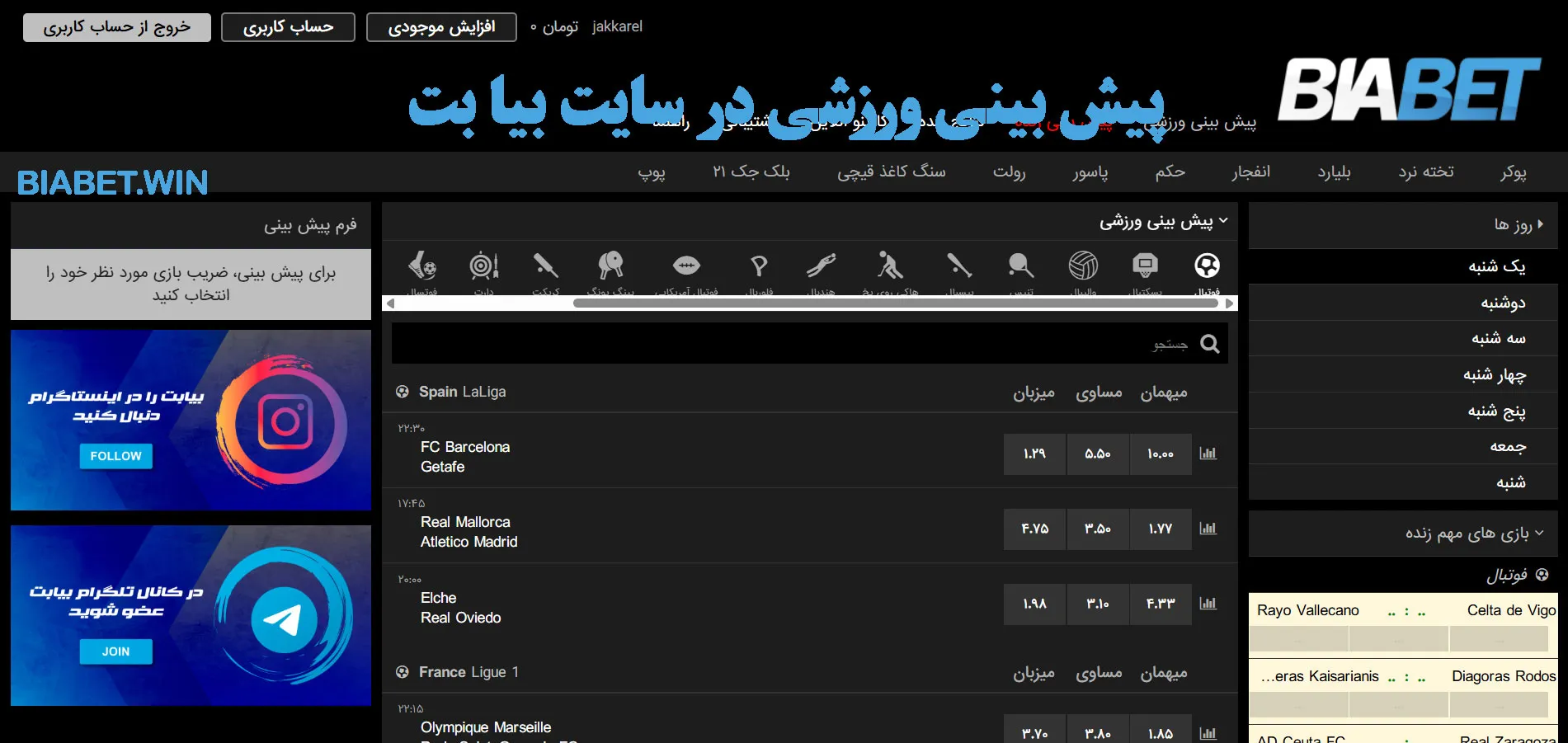Image resolution: width=1568 pixels, height=743 pixels.
Task: Click the افزایش موجودی button
Action: click(441, 27)
